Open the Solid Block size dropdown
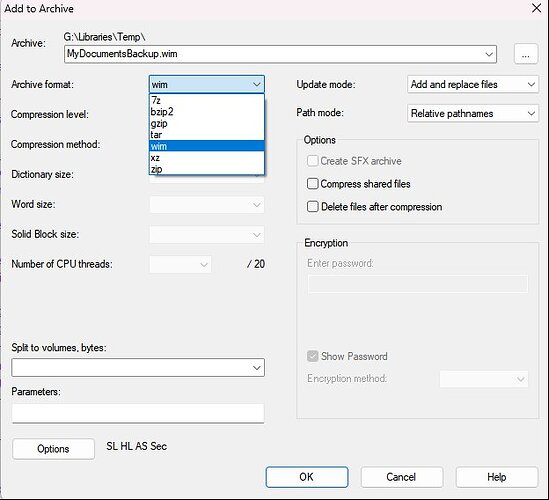 207,235
